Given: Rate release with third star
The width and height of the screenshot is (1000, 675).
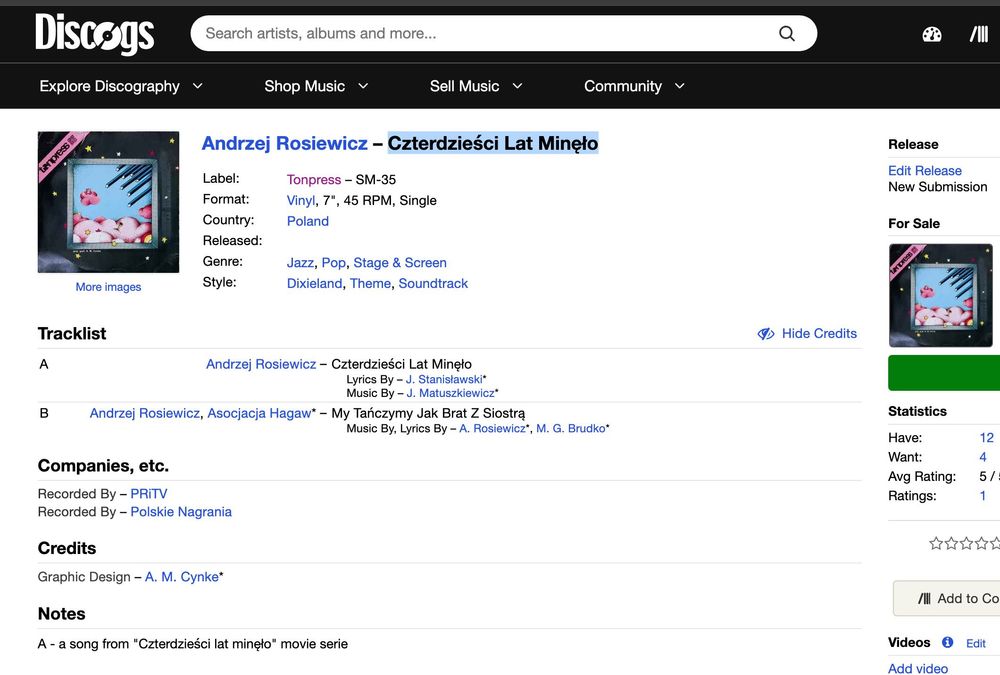Looking at the screenshot, I should click(x=966, y=543).
